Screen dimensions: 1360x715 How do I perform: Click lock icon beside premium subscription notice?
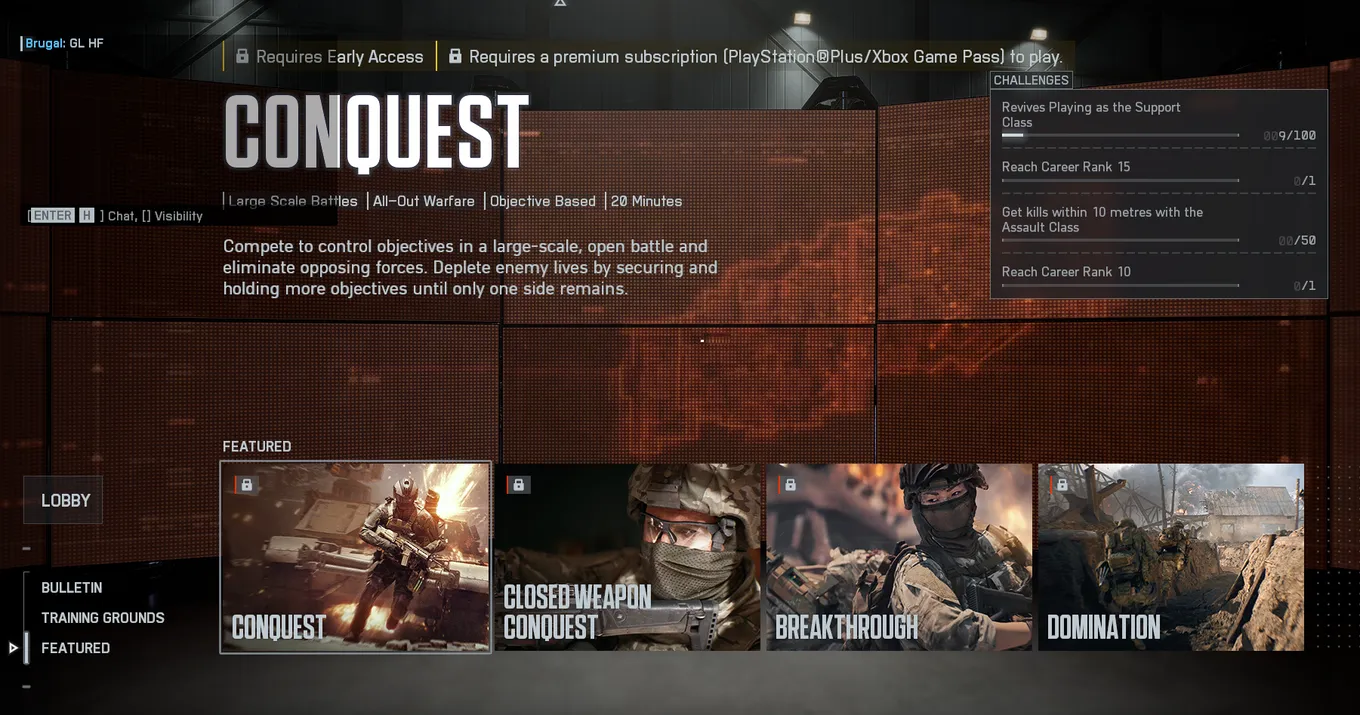(455, 56)
